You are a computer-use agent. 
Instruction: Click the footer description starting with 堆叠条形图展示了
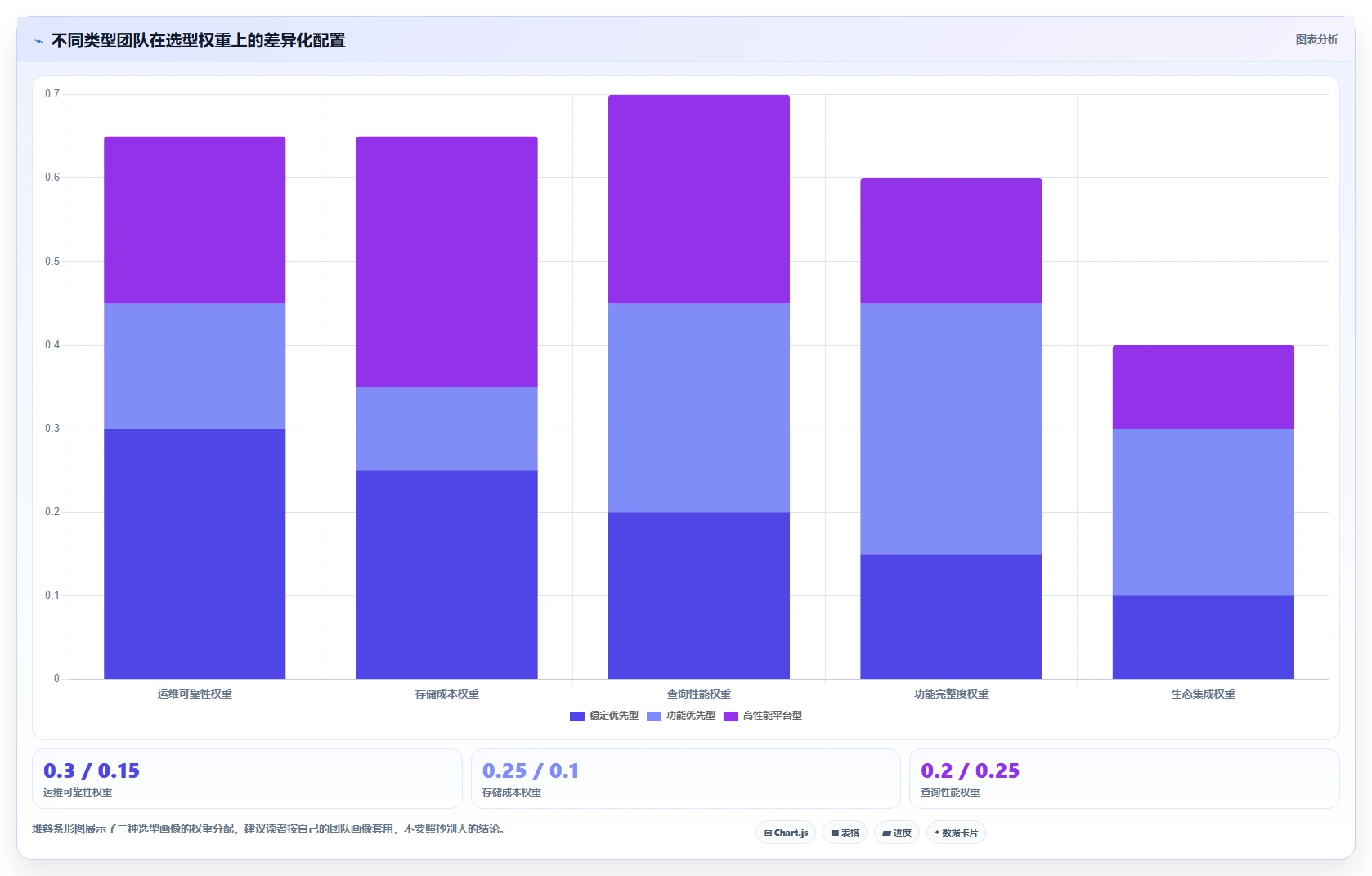click(271, 829)
